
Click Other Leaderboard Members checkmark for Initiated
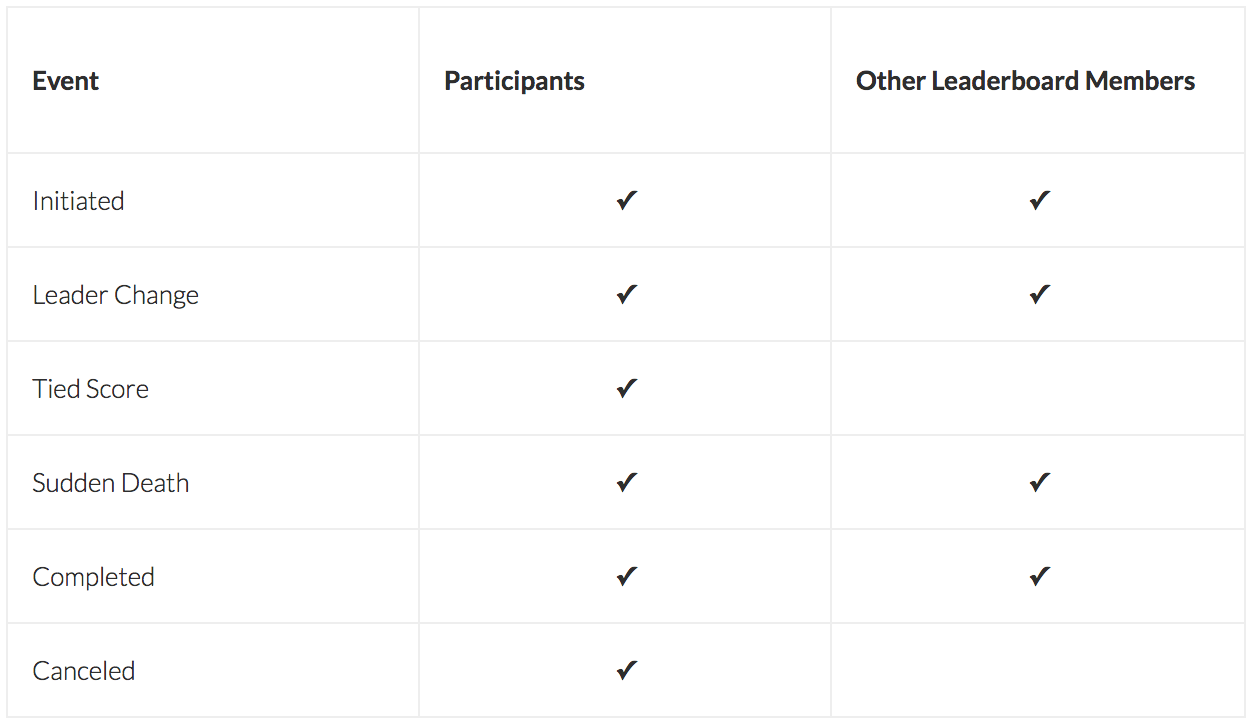[1039, 201]
